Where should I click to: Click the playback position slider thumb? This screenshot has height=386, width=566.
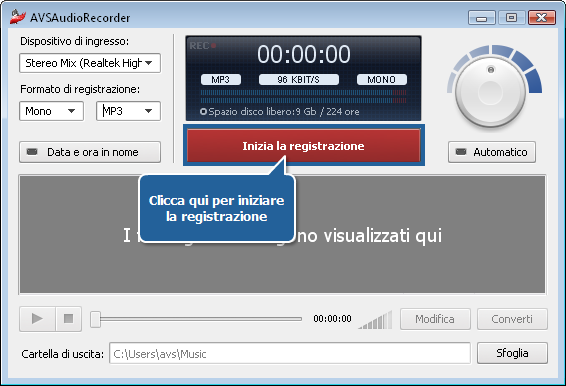95,319
